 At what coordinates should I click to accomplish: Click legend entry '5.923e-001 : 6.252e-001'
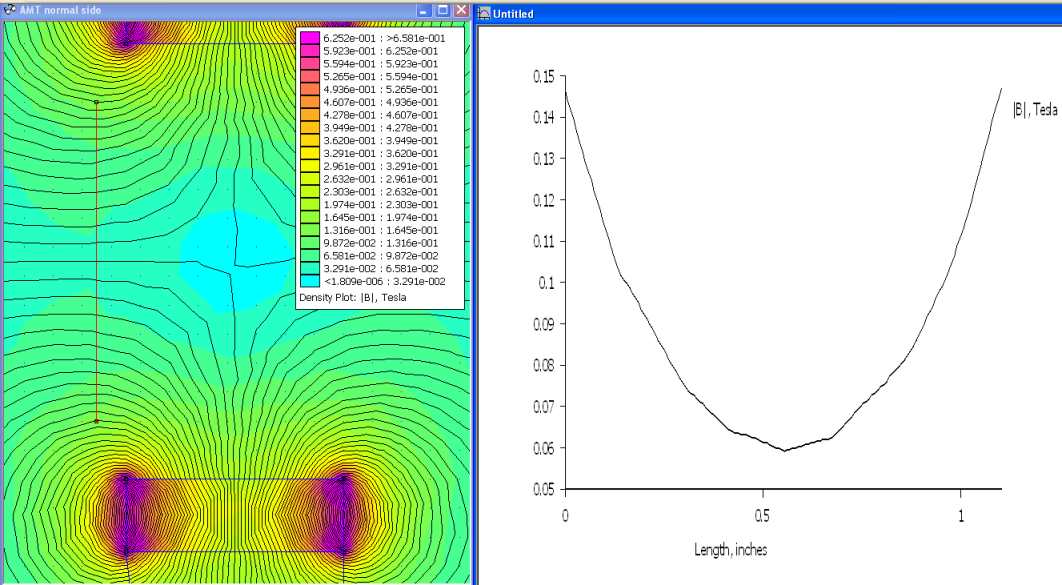tap(381, 51)
